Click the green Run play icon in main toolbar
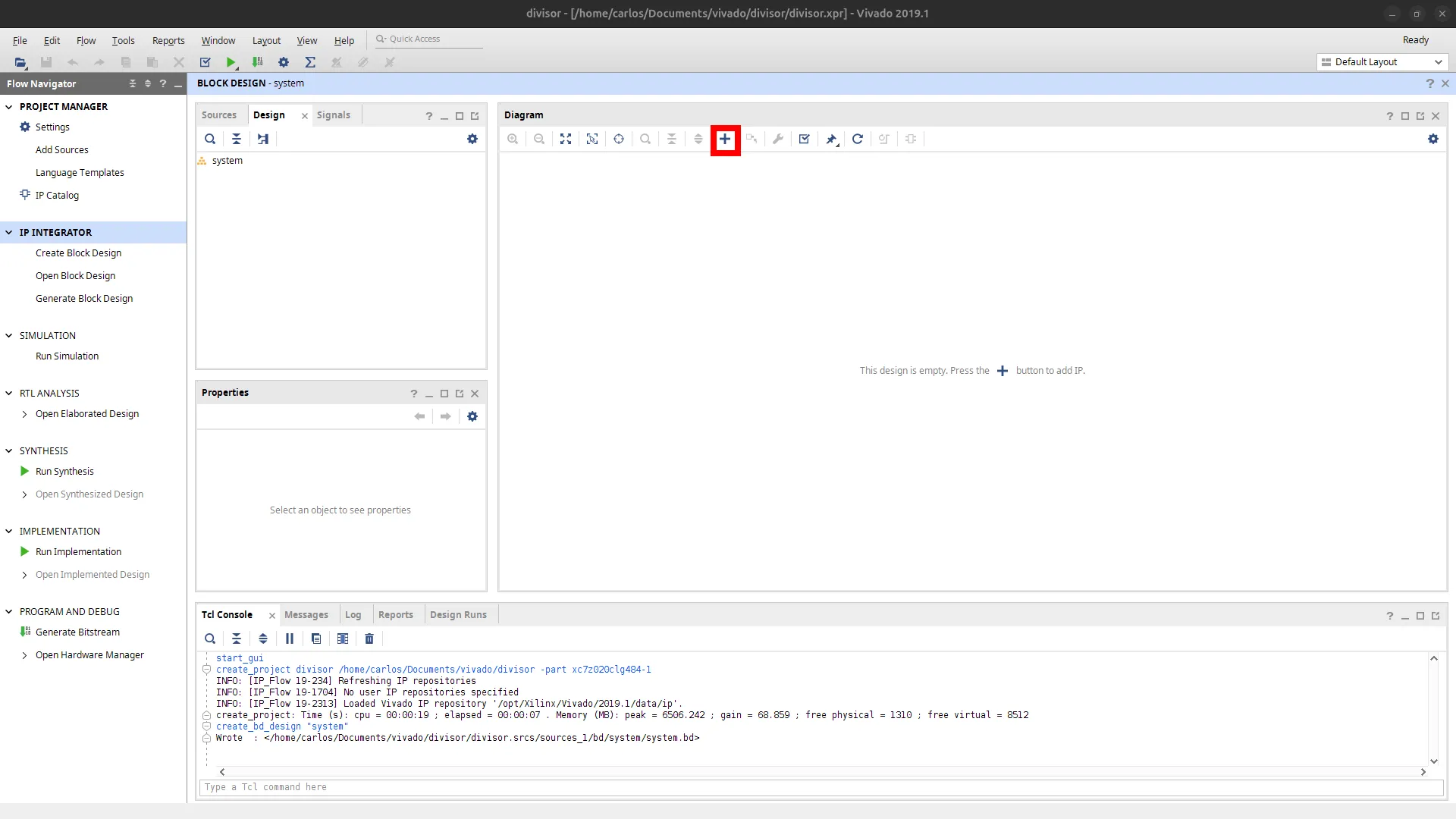1456x819 pixels. pos(231,62)
